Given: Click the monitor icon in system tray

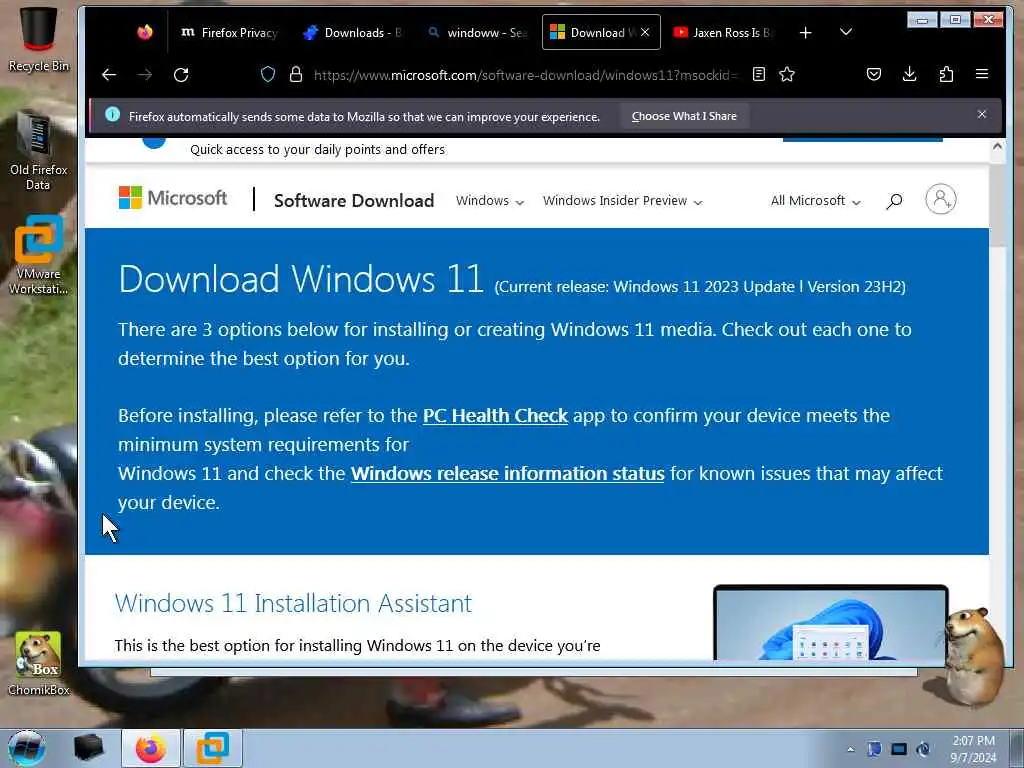Looking at the screenshot, I should click(x=899, y=749).
